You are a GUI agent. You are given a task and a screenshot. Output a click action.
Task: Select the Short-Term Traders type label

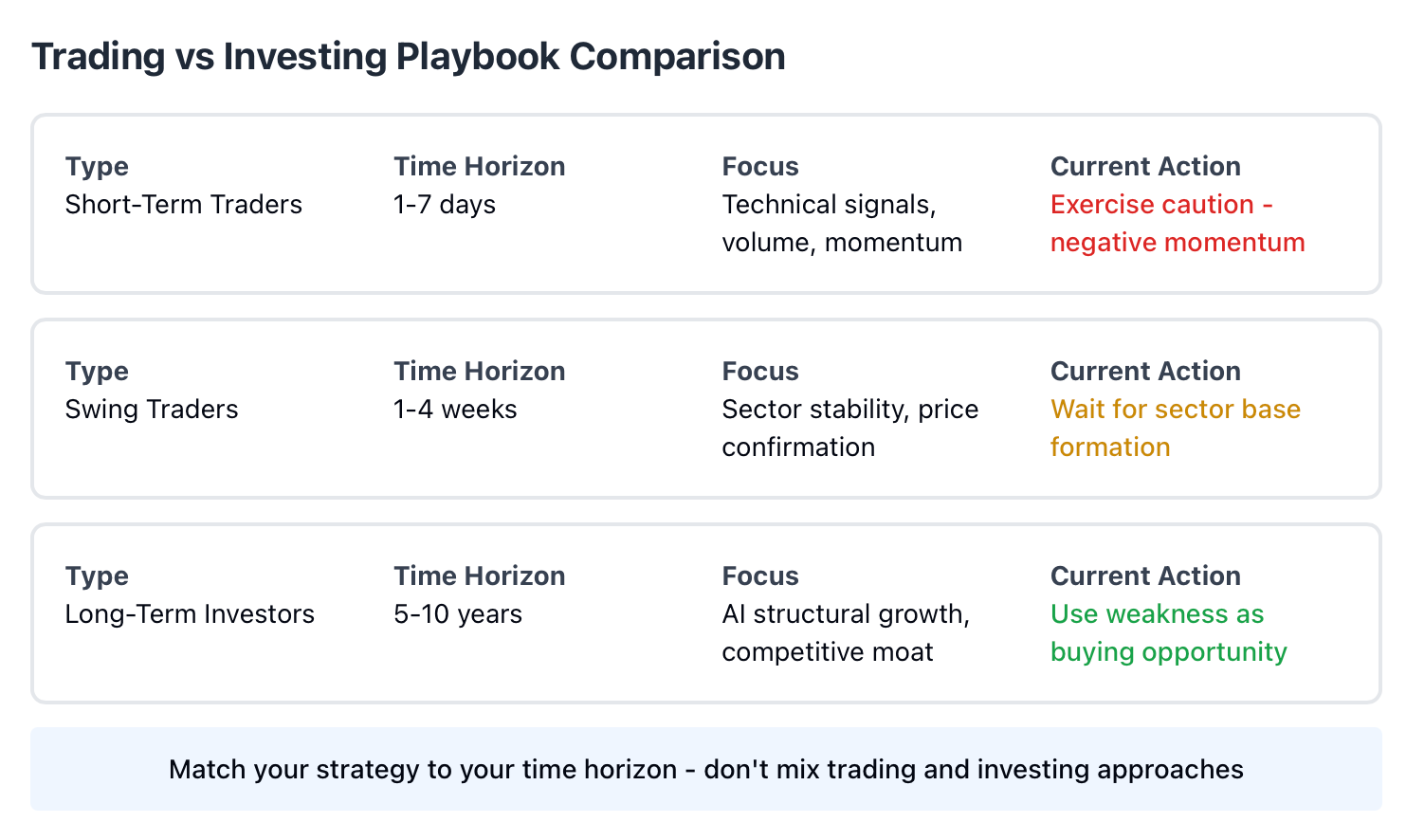click(184, 205)
